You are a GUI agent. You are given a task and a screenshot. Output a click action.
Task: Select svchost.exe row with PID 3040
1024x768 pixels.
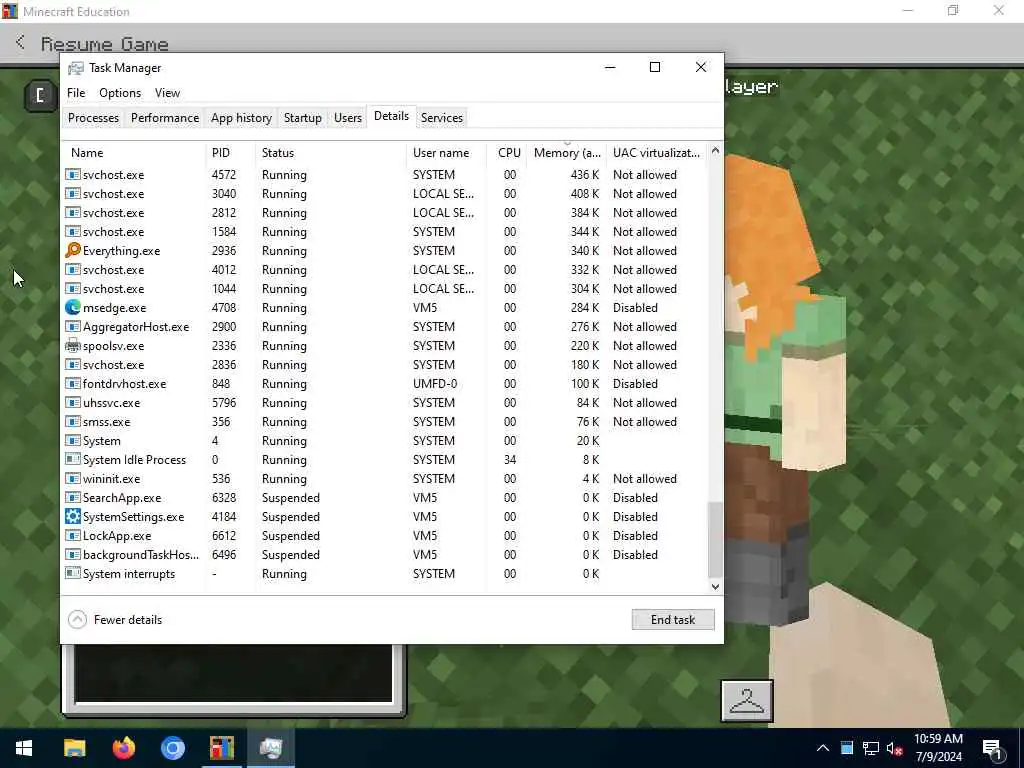pyautogui.click(x=384, y=193)
